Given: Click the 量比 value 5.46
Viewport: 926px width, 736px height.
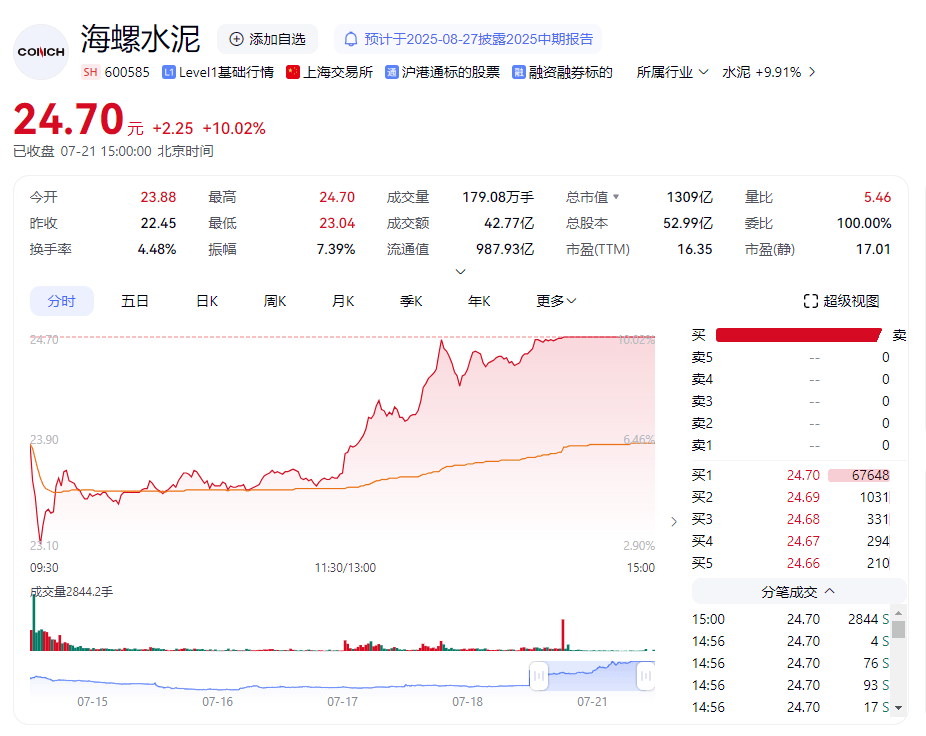Looking at the screenshot, I should (x=877, y=197).
